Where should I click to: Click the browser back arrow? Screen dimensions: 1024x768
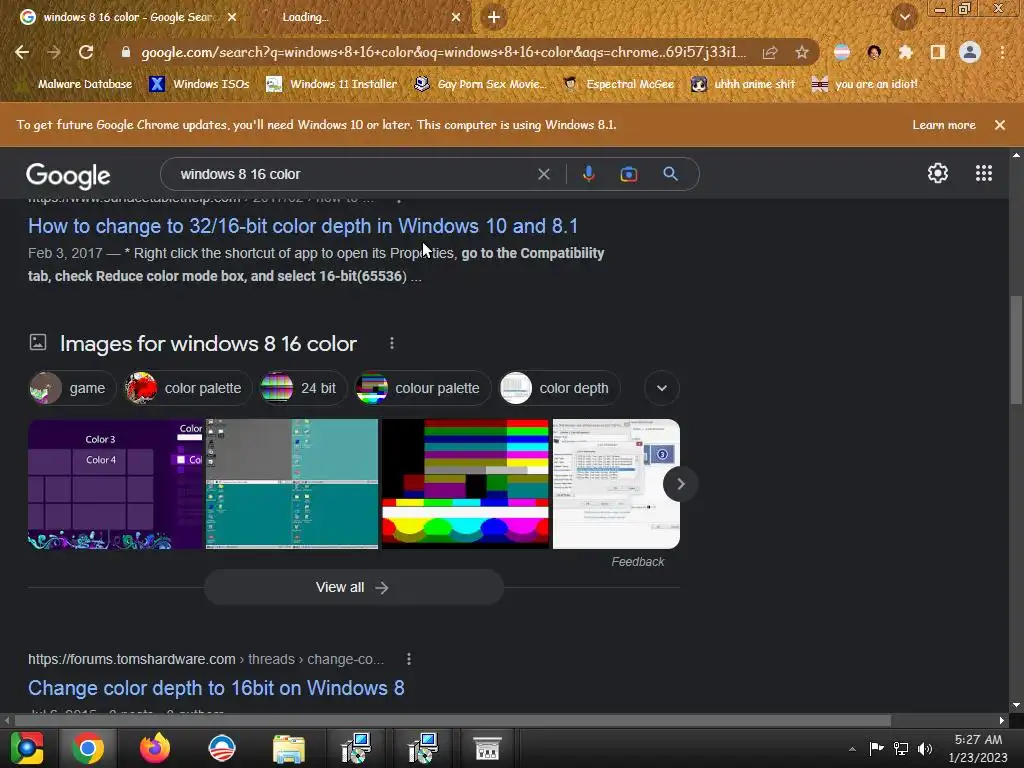(22, 52)
